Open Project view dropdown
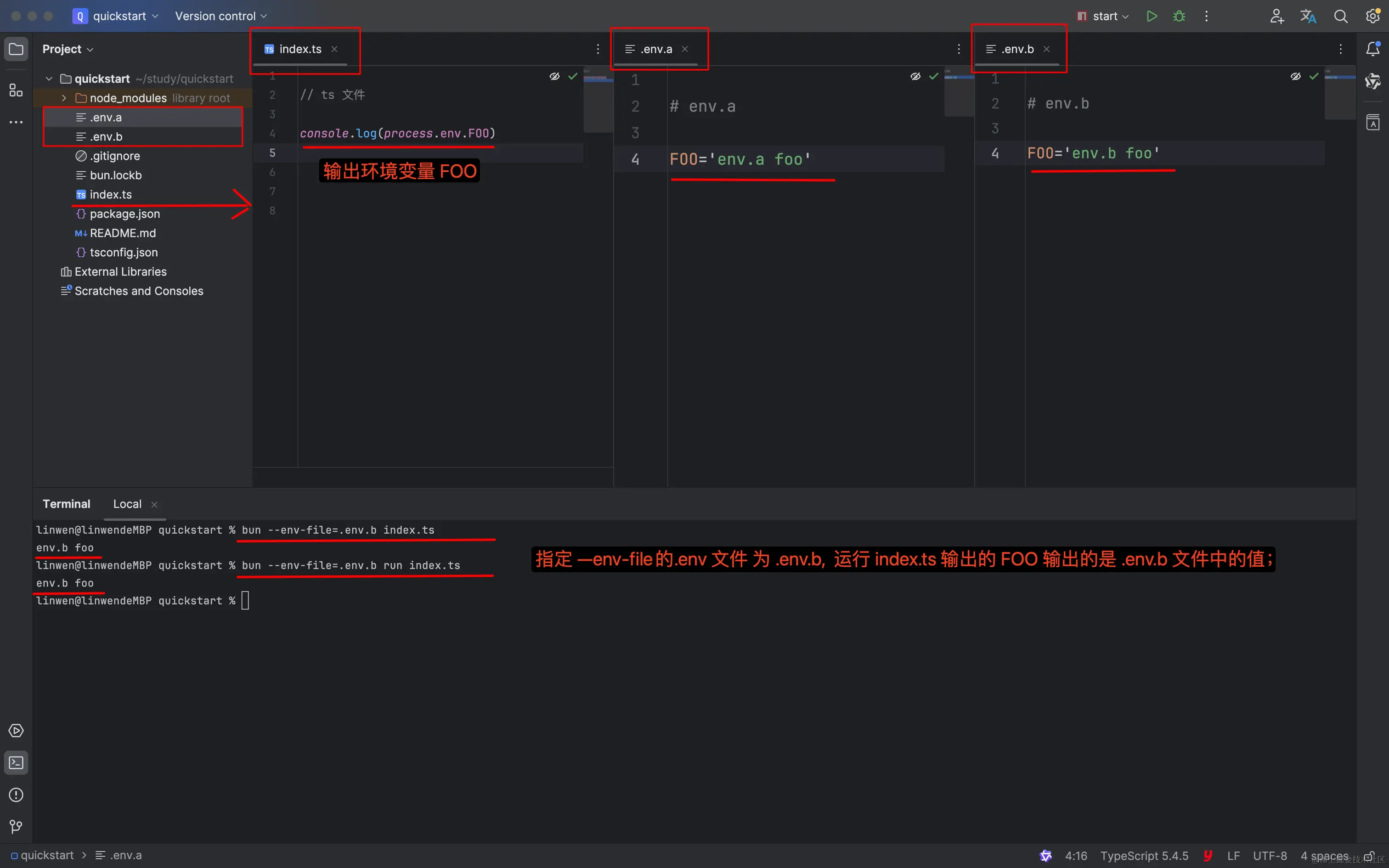Viewport: 1389px width, 868px height. pyautogui.click(x=68, y=50)
